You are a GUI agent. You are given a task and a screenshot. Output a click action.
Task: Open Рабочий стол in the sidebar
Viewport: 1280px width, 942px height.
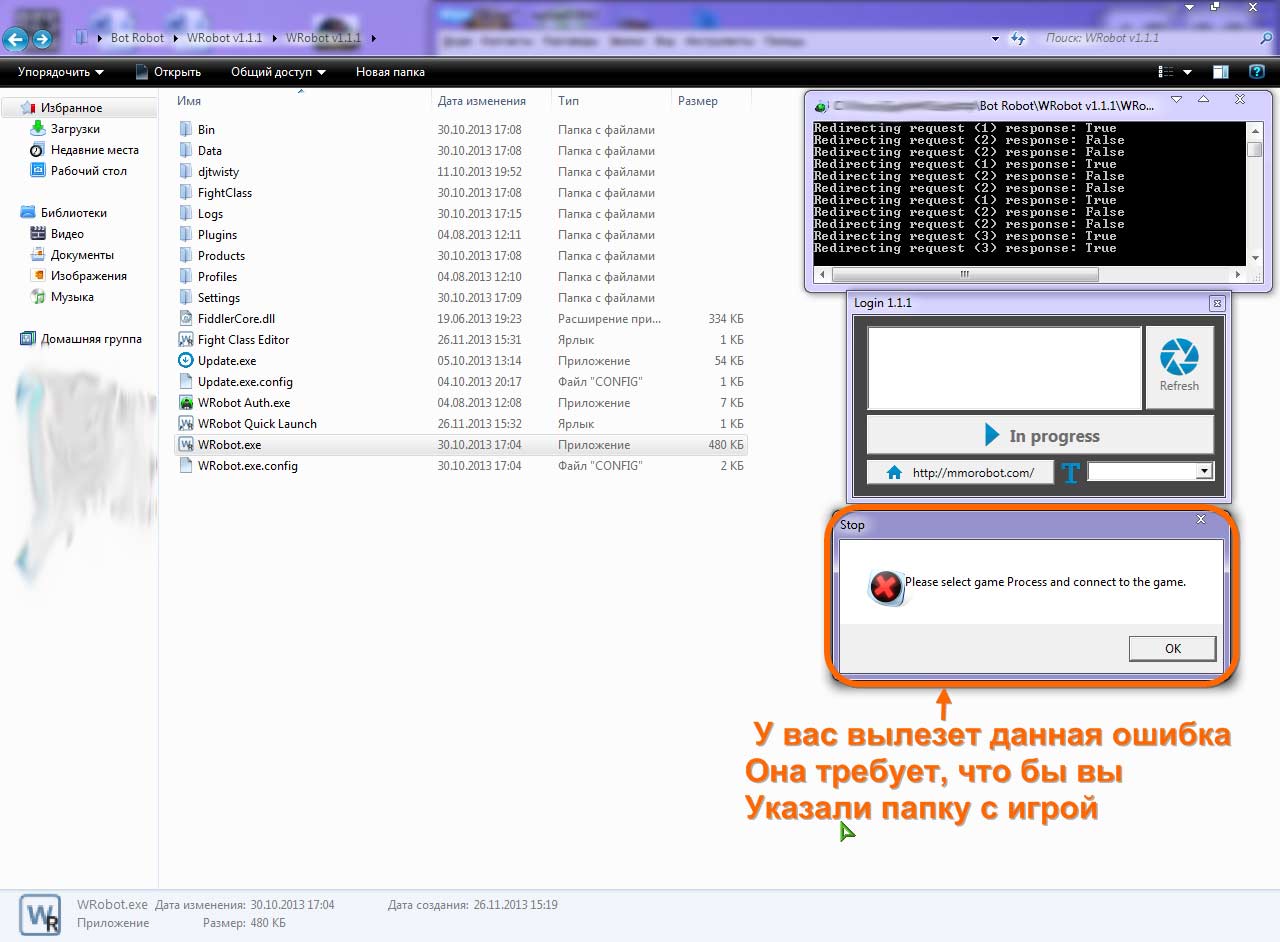pos(89,171)
